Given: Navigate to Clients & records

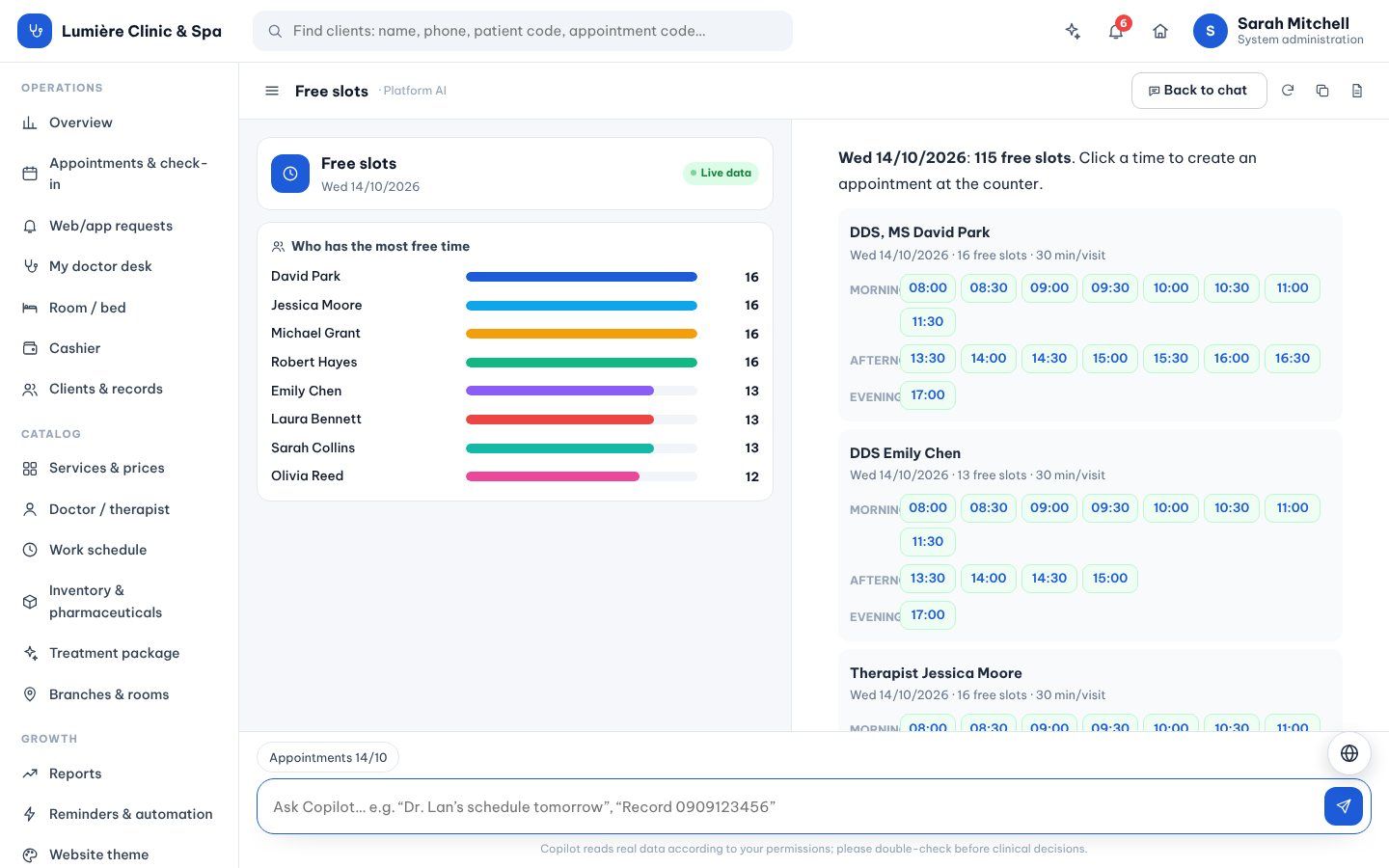Looking at the screenshot, I should point(120,389).
